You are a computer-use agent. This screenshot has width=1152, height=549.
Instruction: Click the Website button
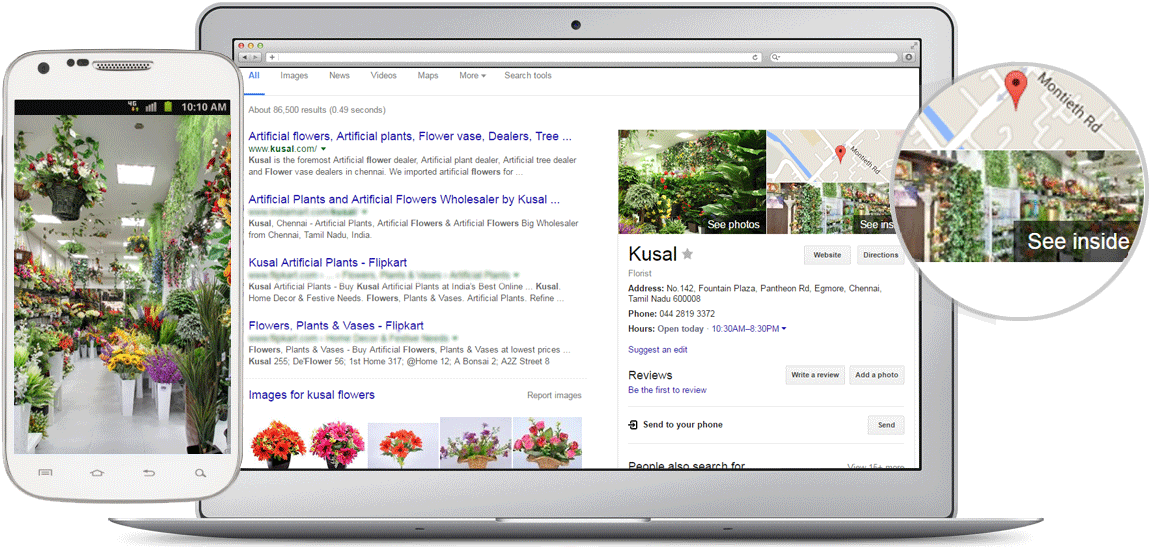pos(827,255)
